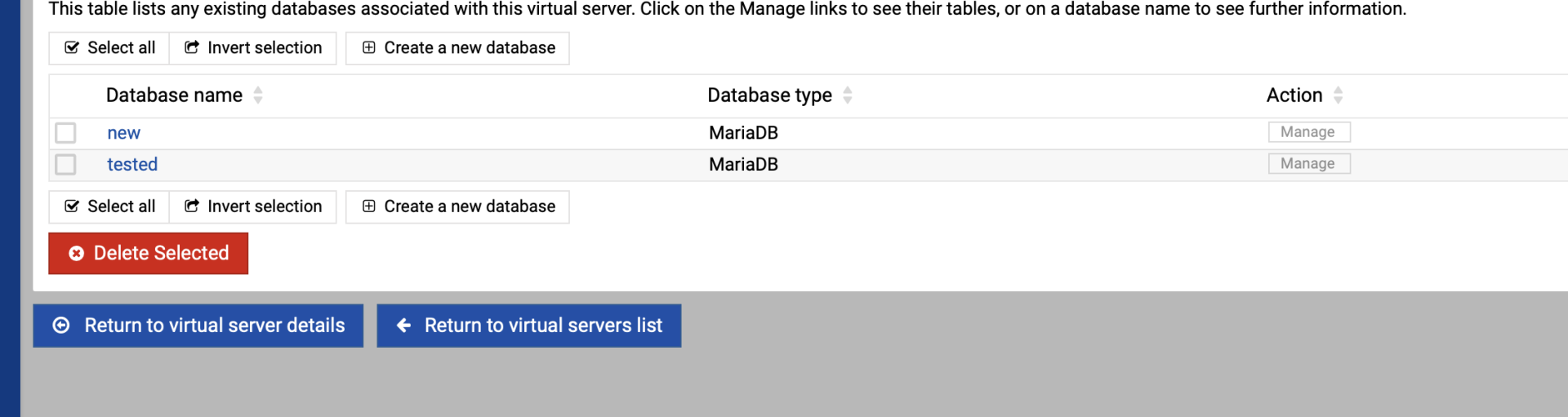This screenshot has height=417, width=1568.
Task: Tick the checkbox for the 'new' database
Action: [65, 133]
